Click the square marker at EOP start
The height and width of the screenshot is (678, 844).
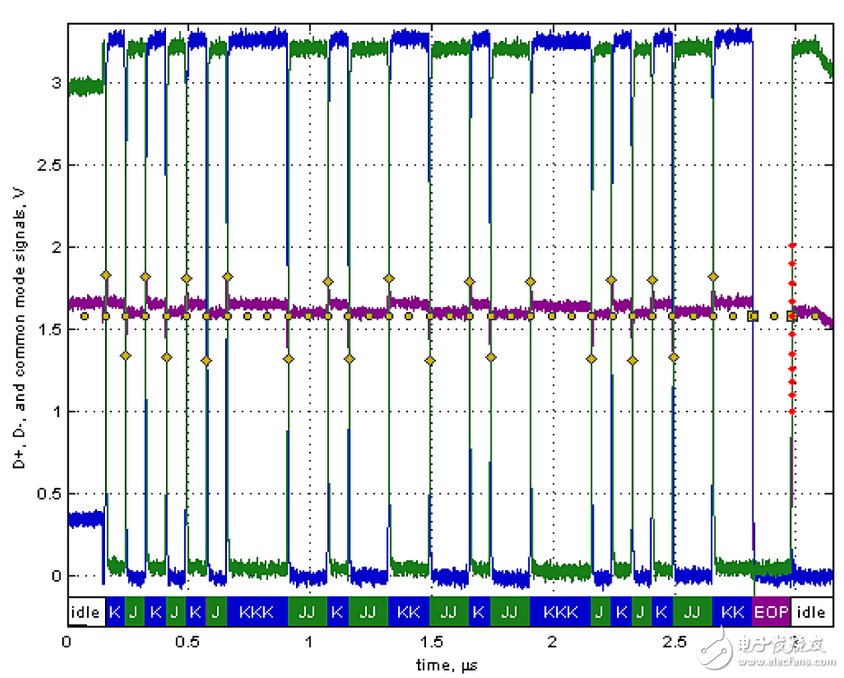point(754,316)
